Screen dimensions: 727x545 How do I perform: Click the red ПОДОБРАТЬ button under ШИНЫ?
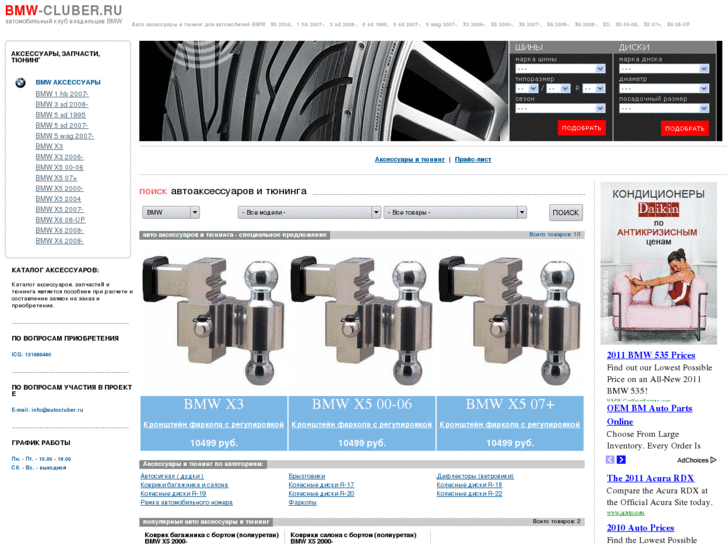(x=581, y=128)
